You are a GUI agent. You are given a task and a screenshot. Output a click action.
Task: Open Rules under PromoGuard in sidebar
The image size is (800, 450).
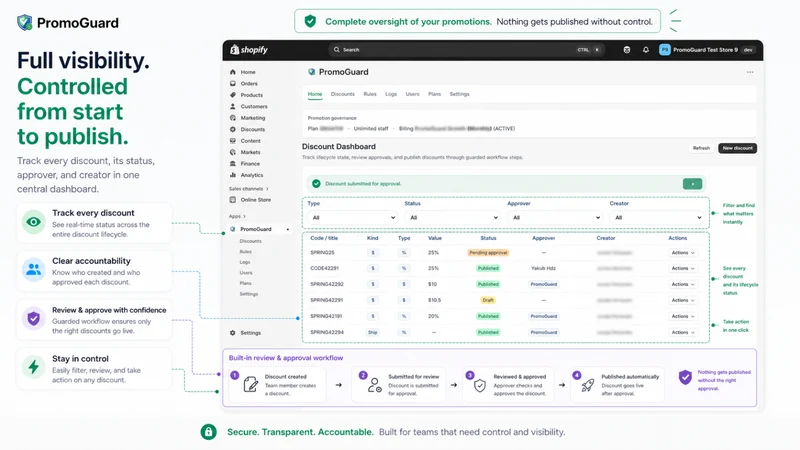[245, 252]
